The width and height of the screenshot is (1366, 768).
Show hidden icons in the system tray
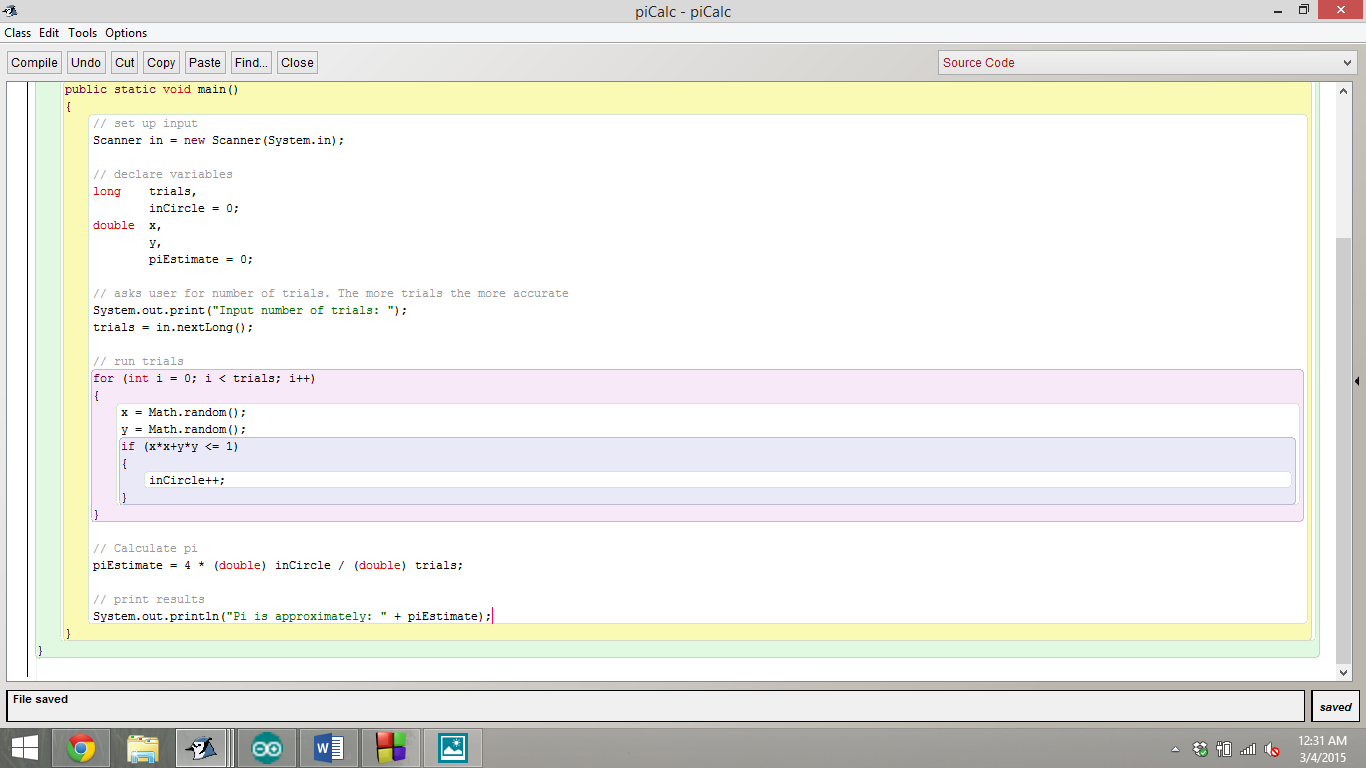point(1175,747)
